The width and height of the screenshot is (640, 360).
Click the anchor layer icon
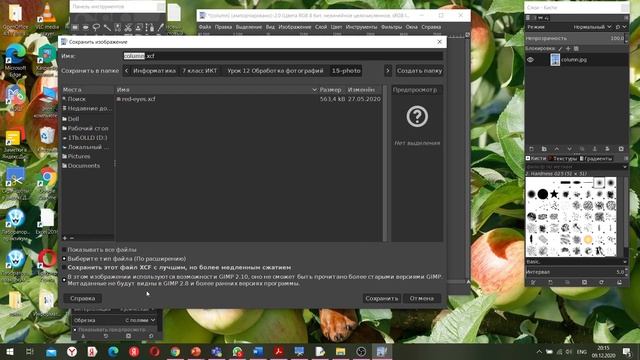(595, 149)
